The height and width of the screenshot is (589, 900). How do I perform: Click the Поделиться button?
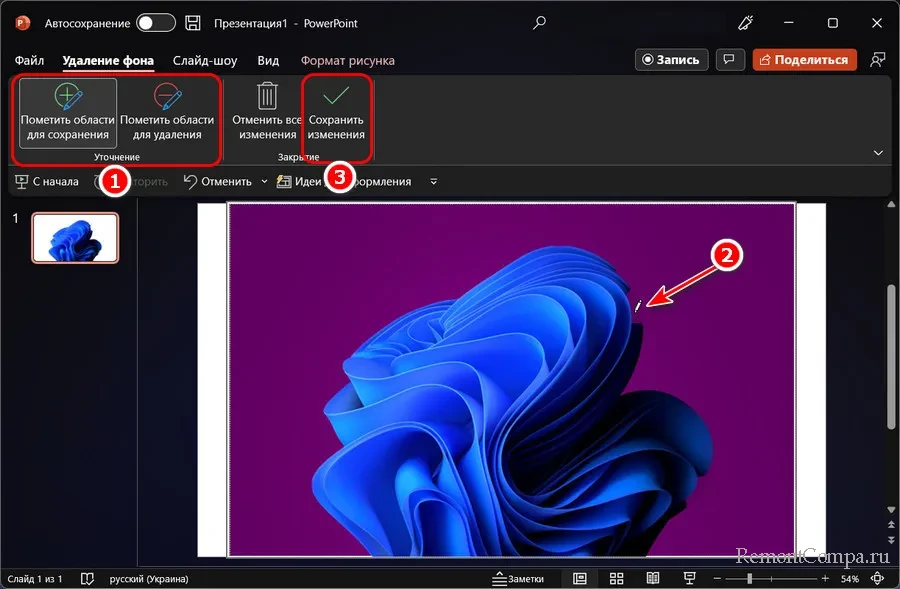tap(804, 60)
